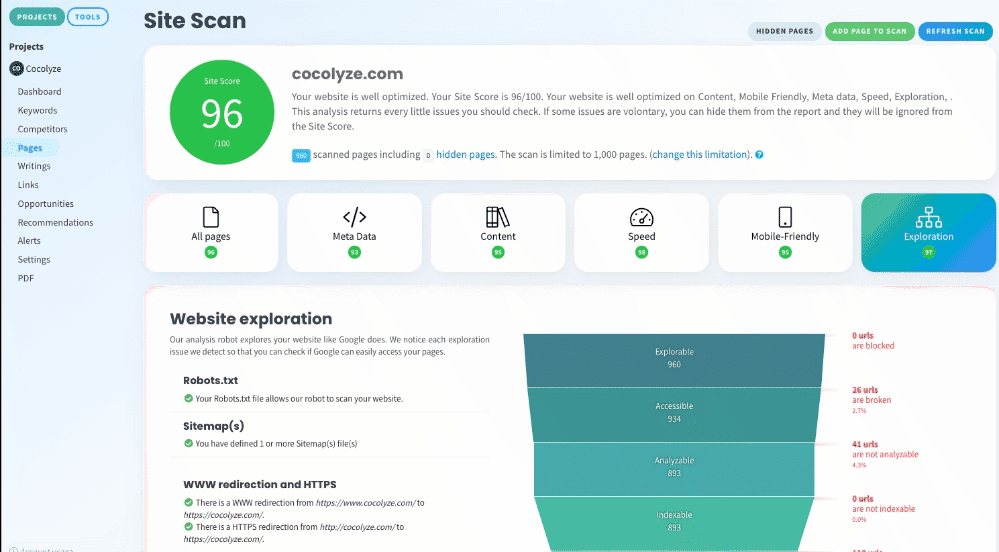Screen dimensions: 999x552
Task: Click the Sitemap green check icon
Action: pyautogui.click(x=189, y=443)
